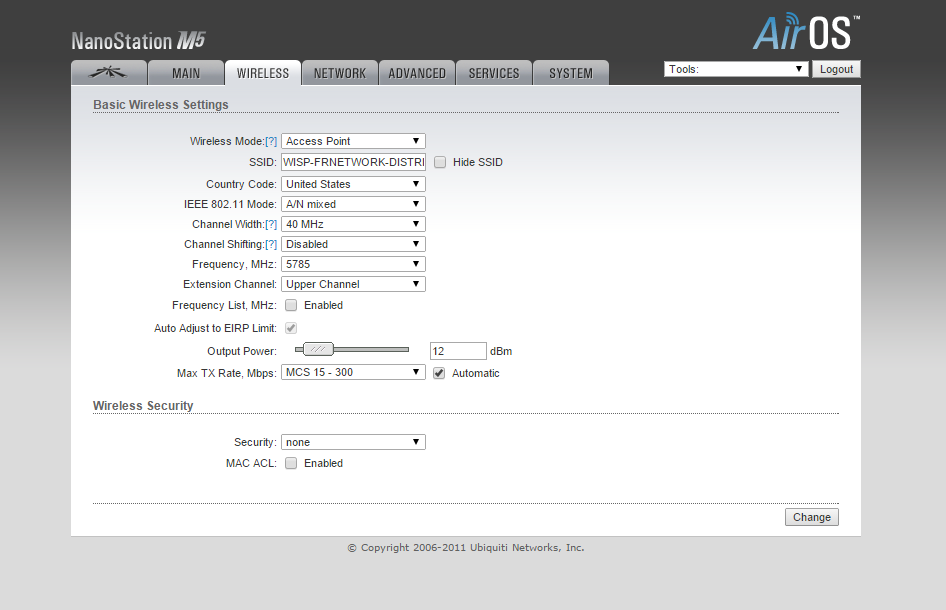Expand the IEEE 802.11 Mode dropdown

[x=354, y=204]
